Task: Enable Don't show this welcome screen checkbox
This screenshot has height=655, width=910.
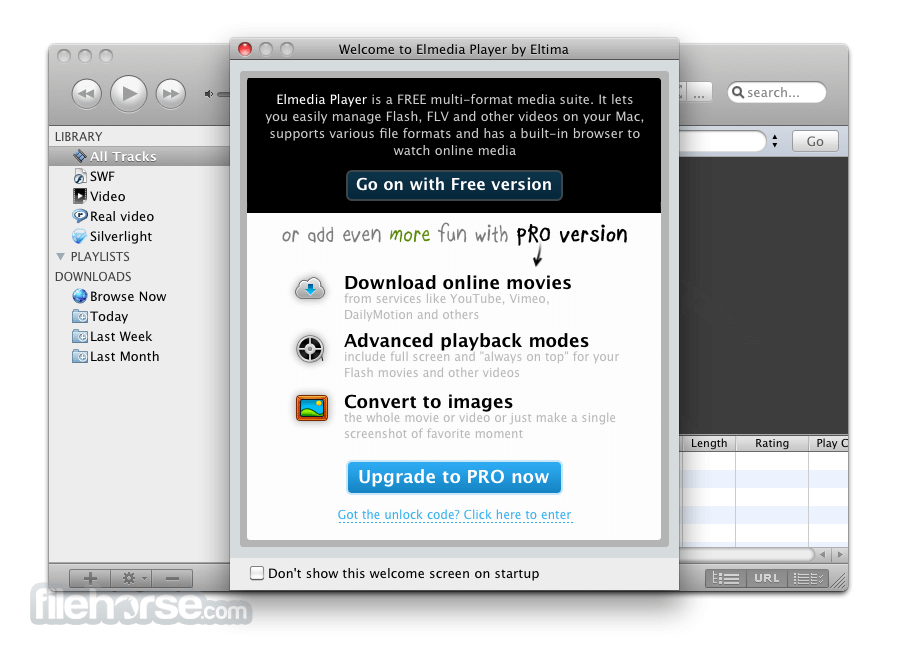Action: tap(257, 573)
